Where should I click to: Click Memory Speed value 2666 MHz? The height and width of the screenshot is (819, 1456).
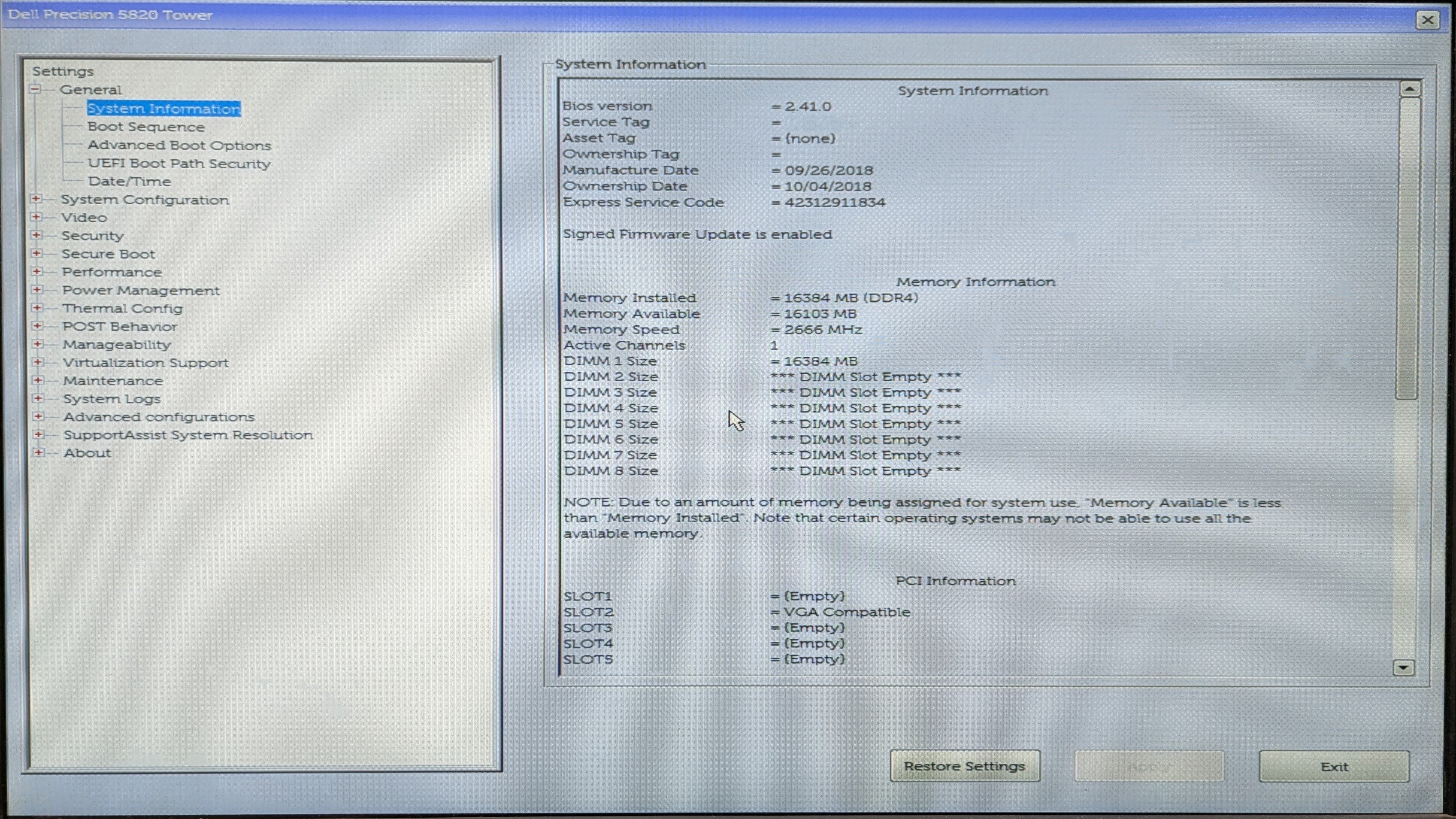coord(823,329)
